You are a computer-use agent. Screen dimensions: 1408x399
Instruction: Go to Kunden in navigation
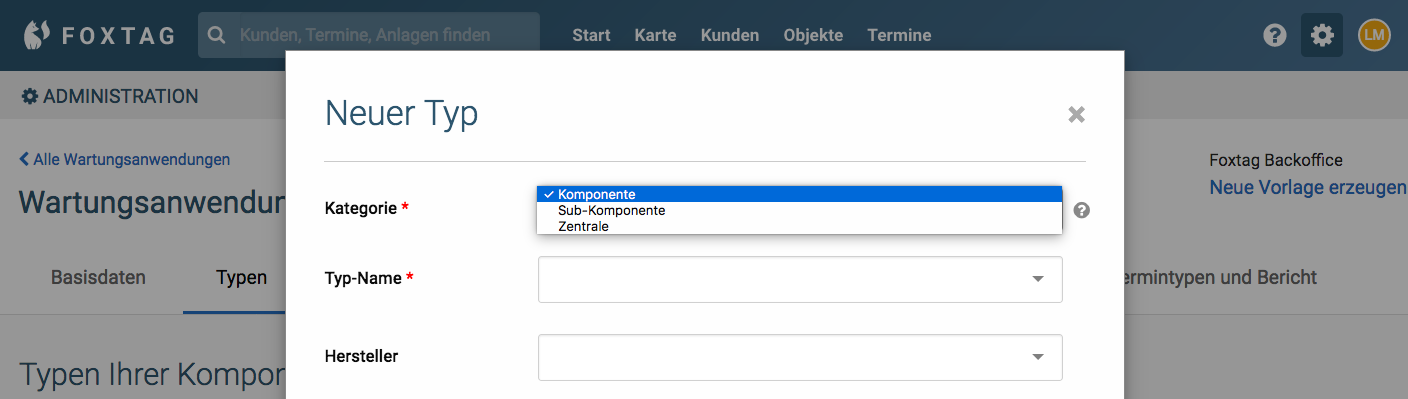pyautogui.click(x=730, y=35)
